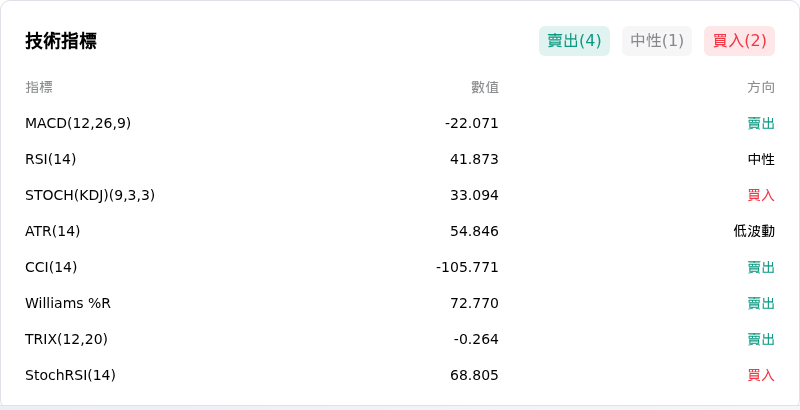Click the 買入 signal for StochRSI
The height and width of the screenshot is (410, 800).
[761, 375]
